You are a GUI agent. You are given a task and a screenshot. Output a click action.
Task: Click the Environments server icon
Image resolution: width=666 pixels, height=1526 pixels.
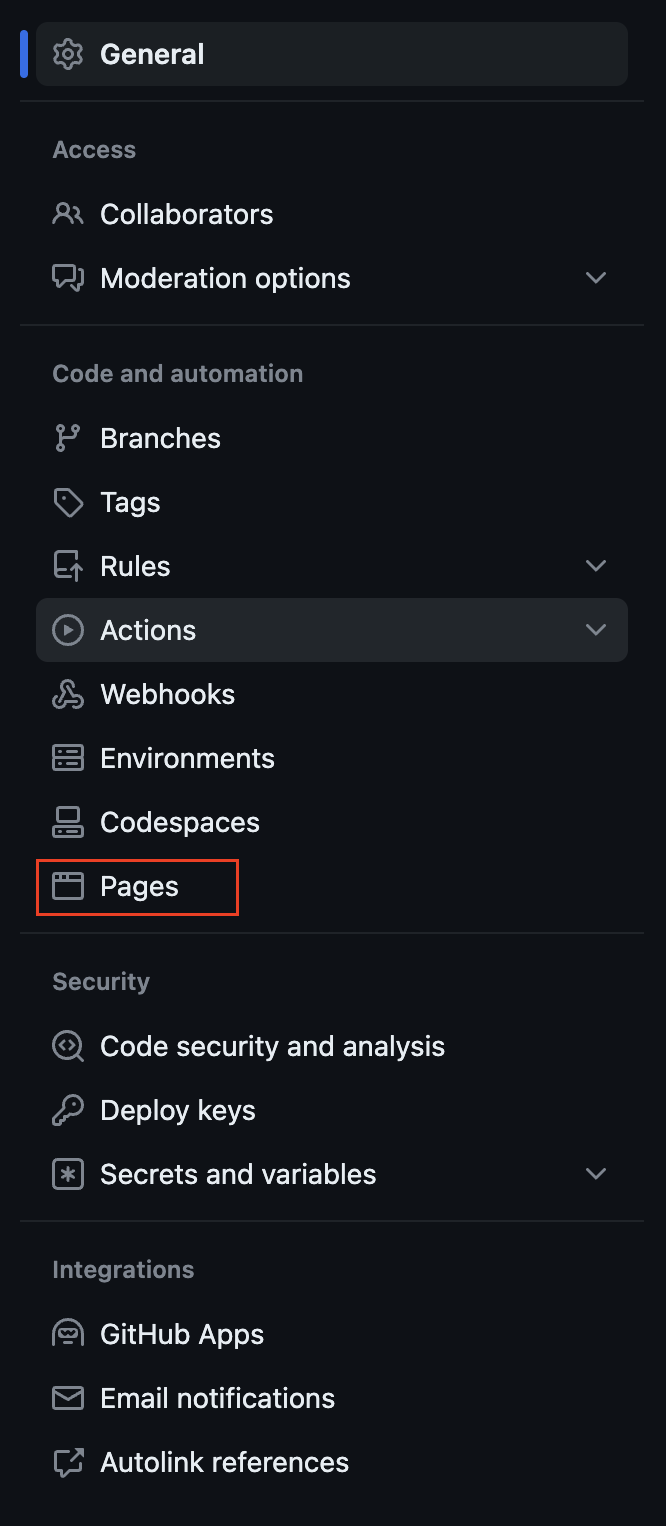click(x=68, y=758)
